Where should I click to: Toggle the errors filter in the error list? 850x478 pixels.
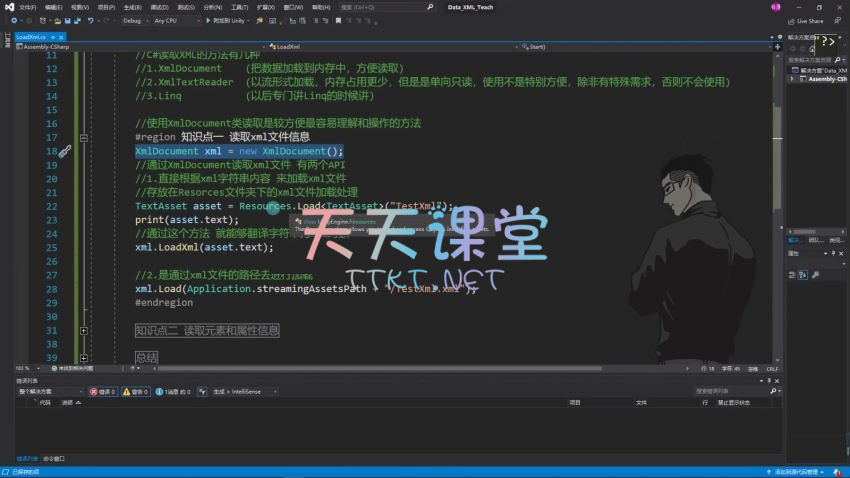[103, 391]
